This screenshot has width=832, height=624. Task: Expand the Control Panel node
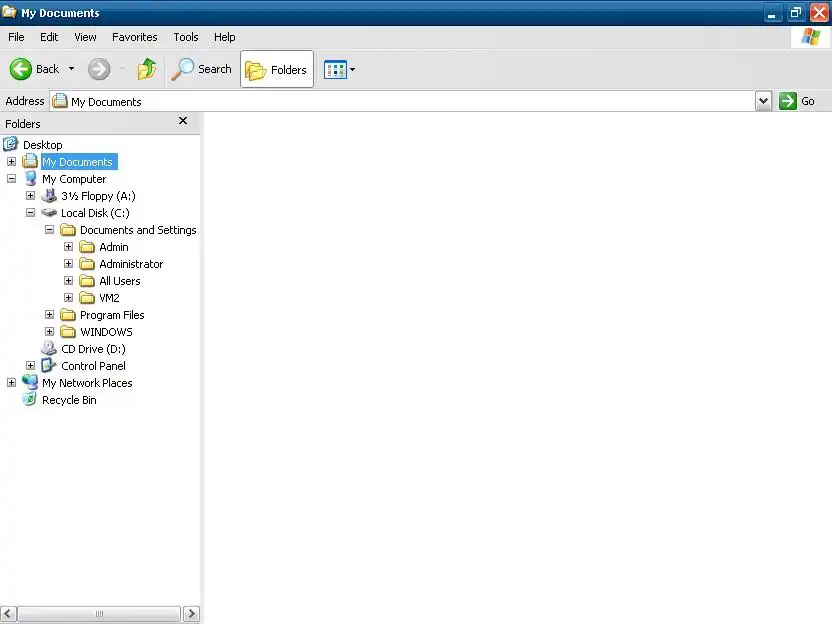click(x=30, y=366)
